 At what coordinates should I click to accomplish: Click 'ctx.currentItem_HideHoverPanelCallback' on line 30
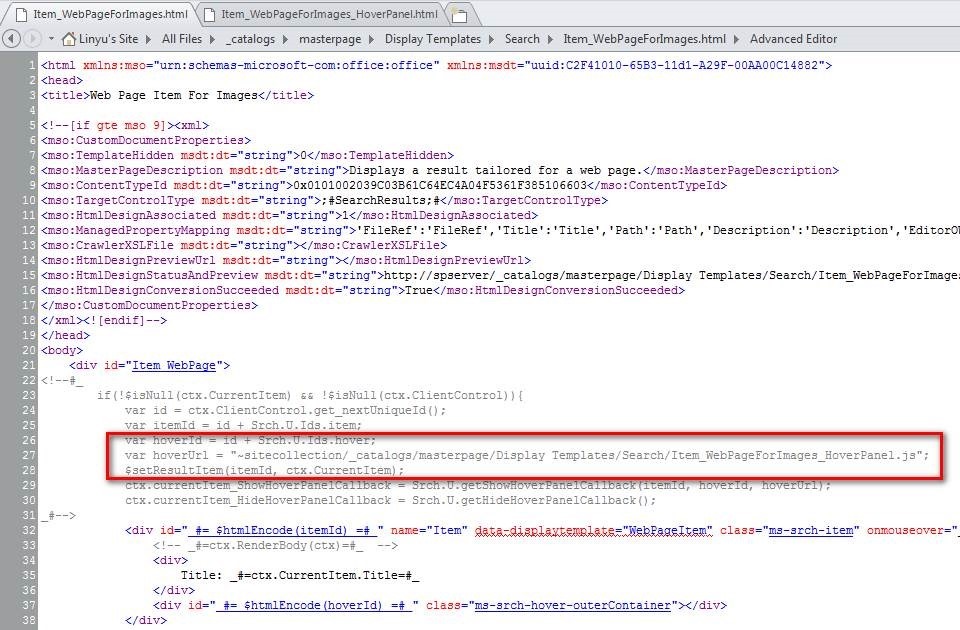258,500
